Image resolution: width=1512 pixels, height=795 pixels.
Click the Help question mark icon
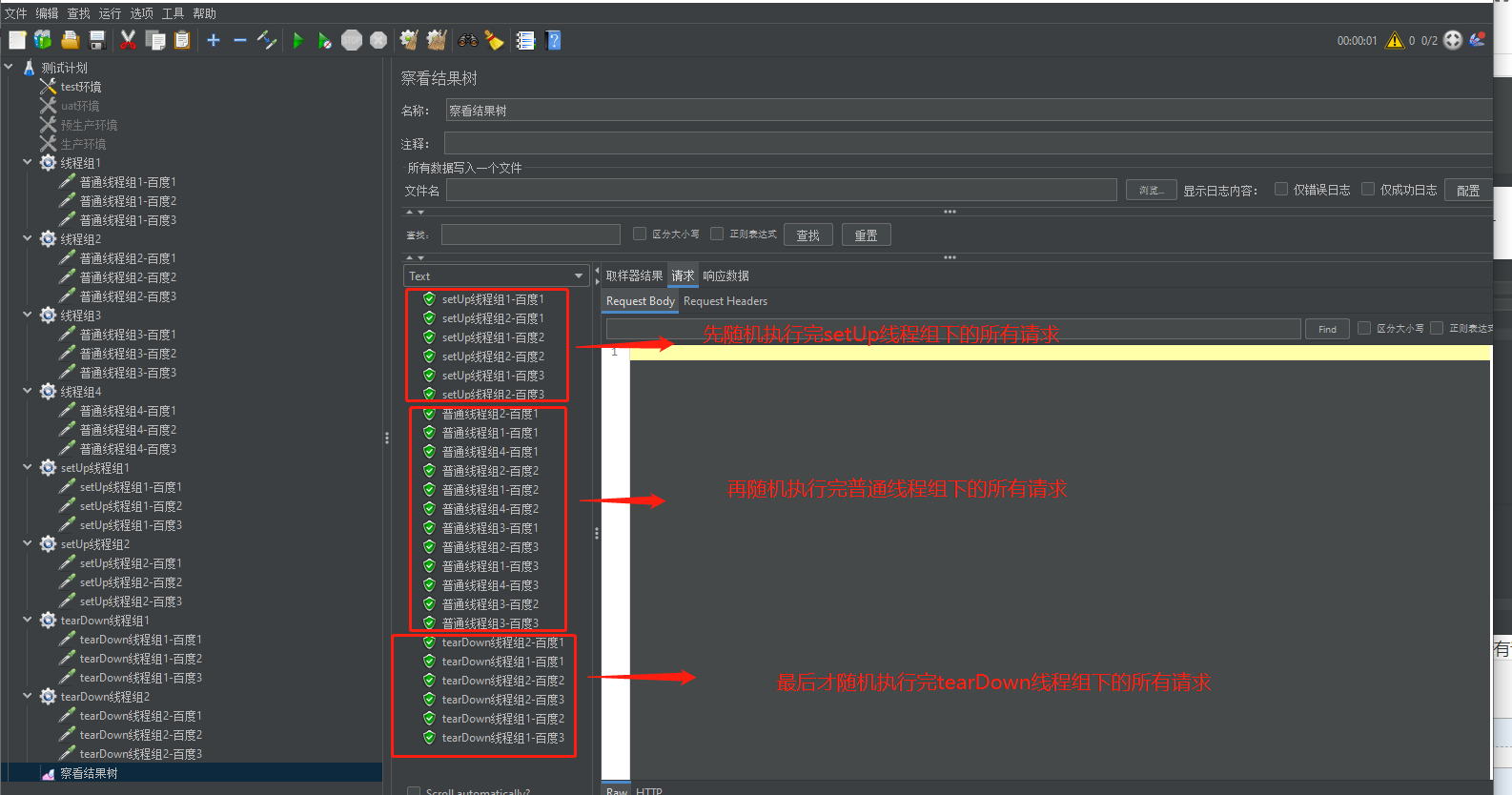click(554, 40)
